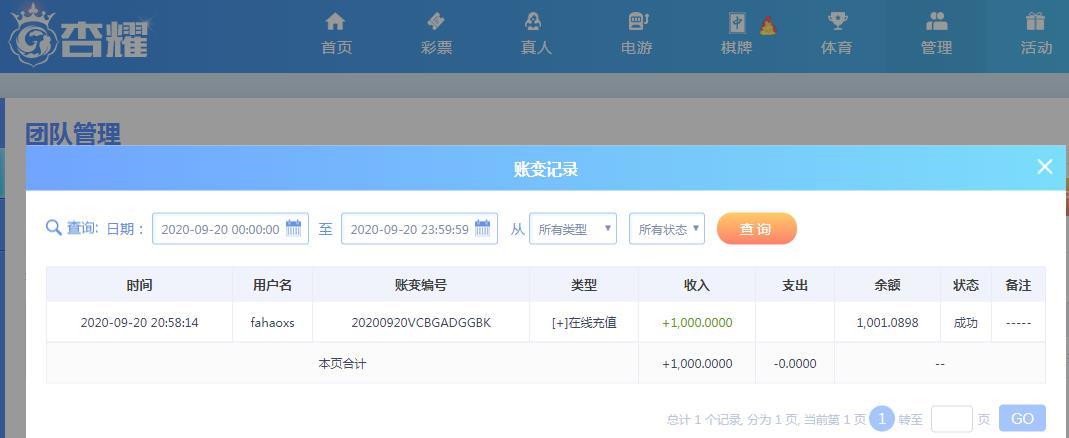Close the 账变记录 dialog
The height and width of the screenshot is (438, 1069).
(x=1044, y=166)
